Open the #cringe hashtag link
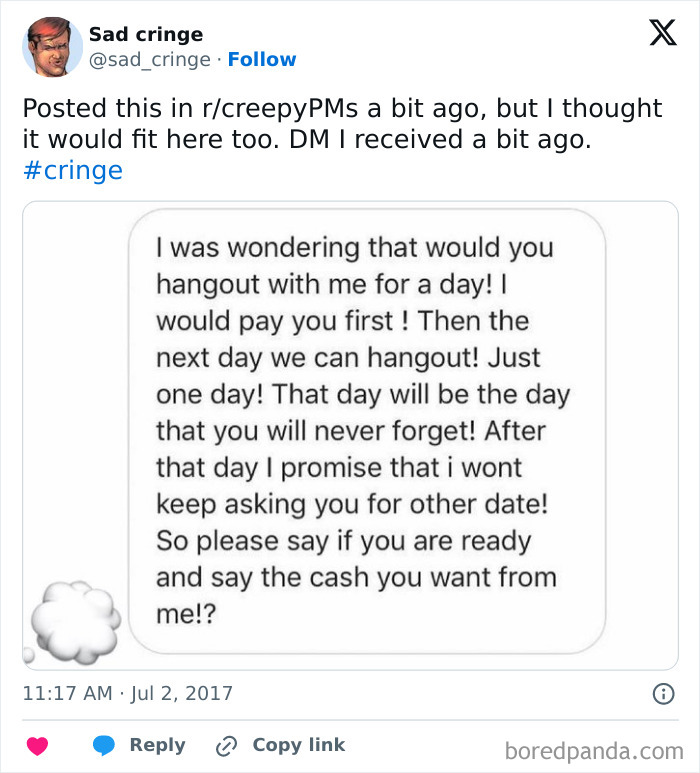Viewport: 700px width, 773px height. (73, 171)
